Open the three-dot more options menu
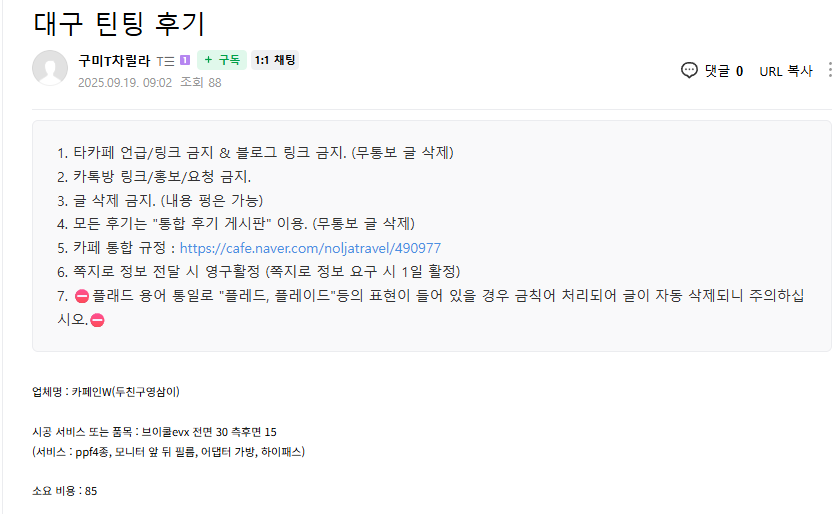The height and width of the screenshot is (514, 838). coord(830,70)
